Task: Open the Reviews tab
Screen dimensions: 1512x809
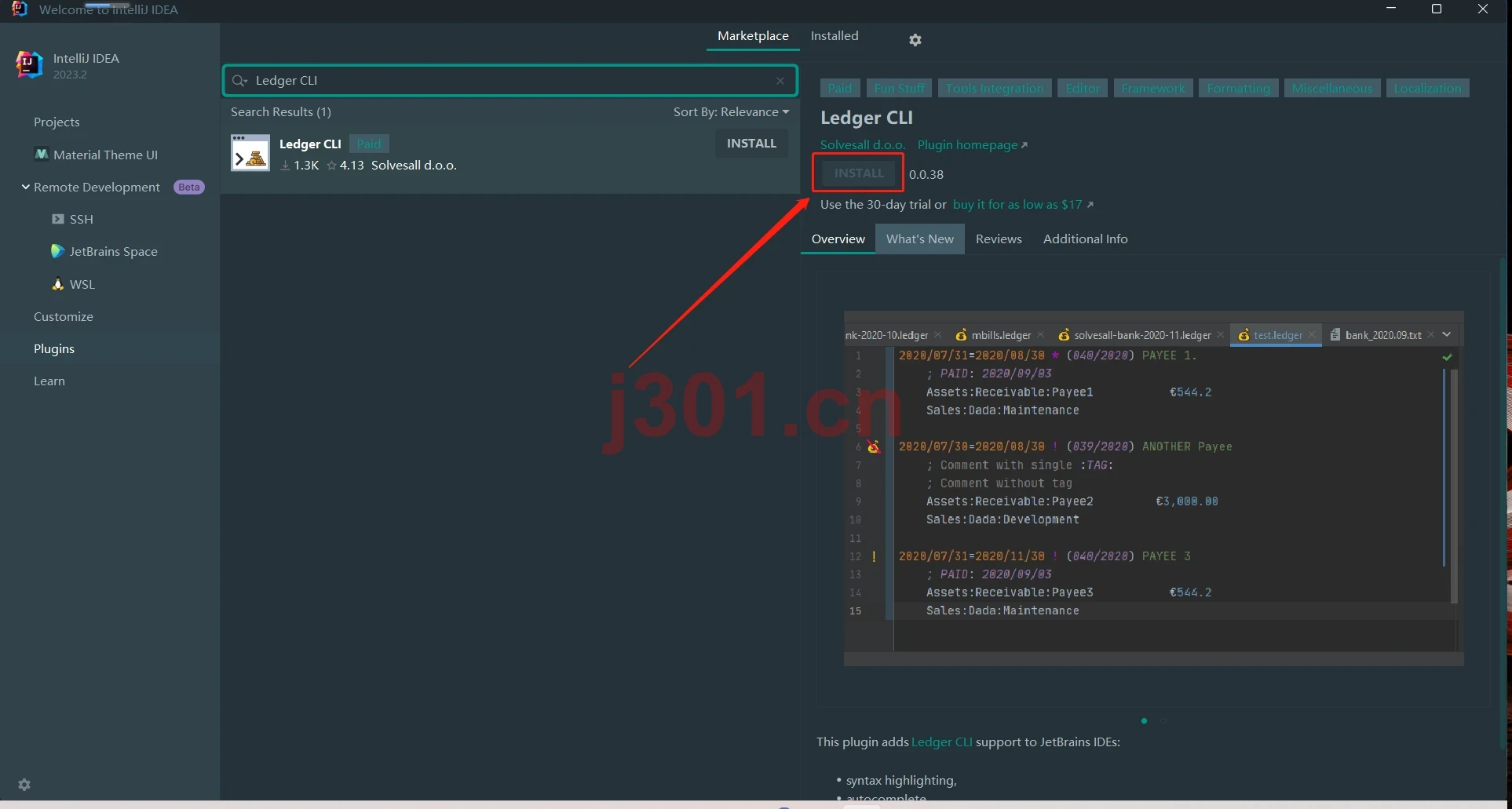Action: coord(999,239)
